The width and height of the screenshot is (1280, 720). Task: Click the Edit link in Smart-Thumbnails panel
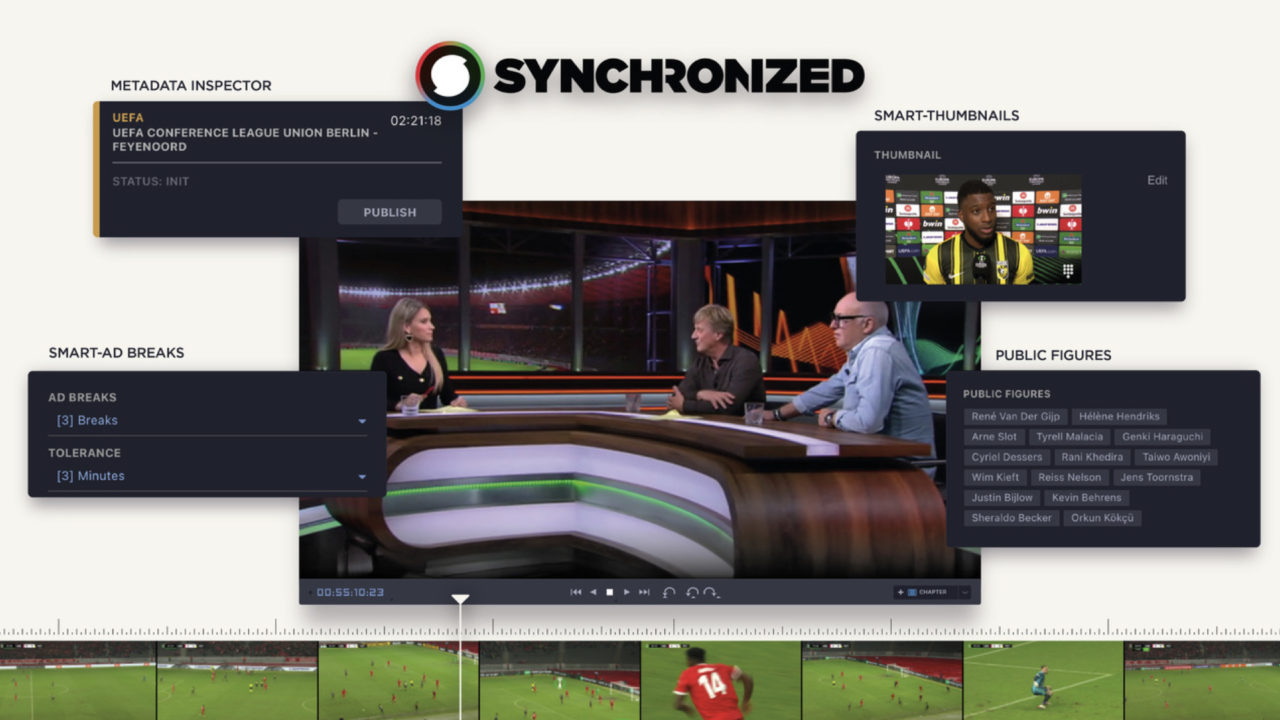pyautogui.click(x=1157, y=180)
